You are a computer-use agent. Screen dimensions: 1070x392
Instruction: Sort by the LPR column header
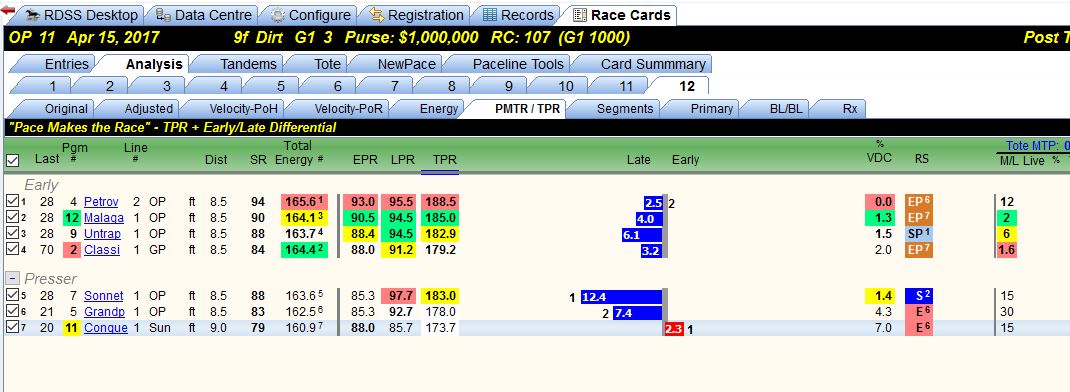point(402,160)
